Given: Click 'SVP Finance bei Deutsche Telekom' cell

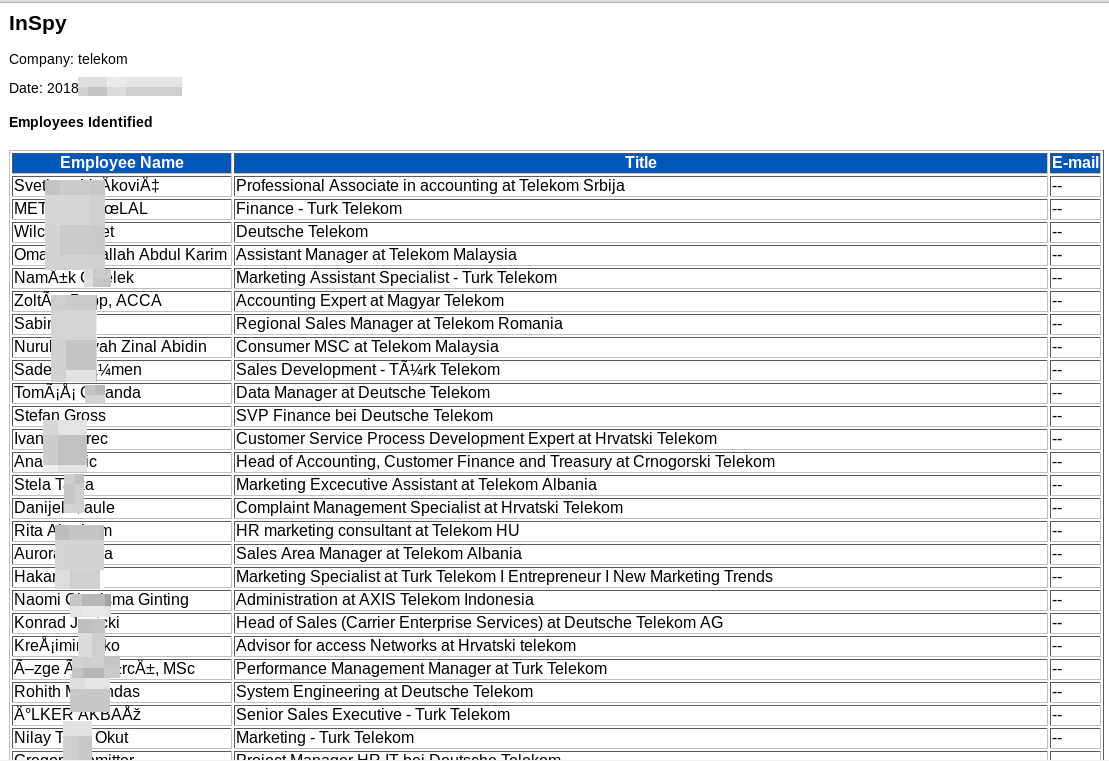Looking at the screenshot, I should click(x=364, y=416).
